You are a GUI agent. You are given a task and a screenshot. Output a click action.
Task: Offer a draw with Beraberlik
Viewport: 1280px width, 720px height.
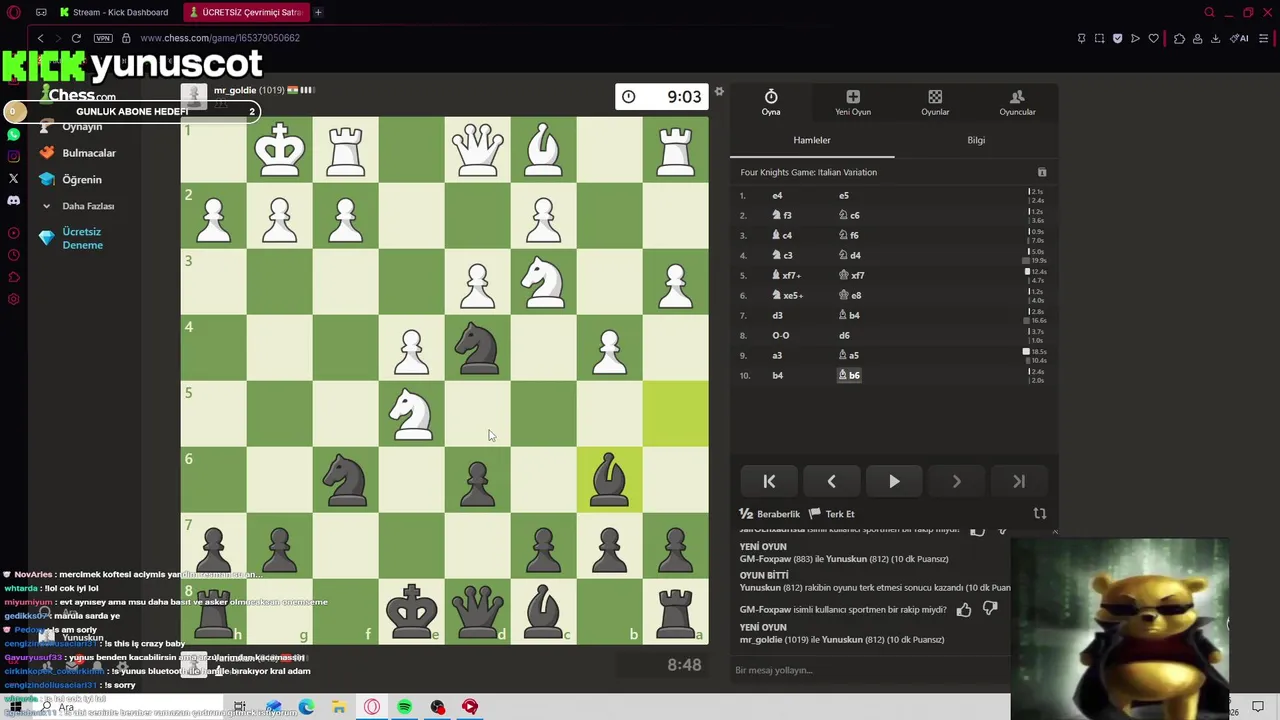tap(770, 514)
